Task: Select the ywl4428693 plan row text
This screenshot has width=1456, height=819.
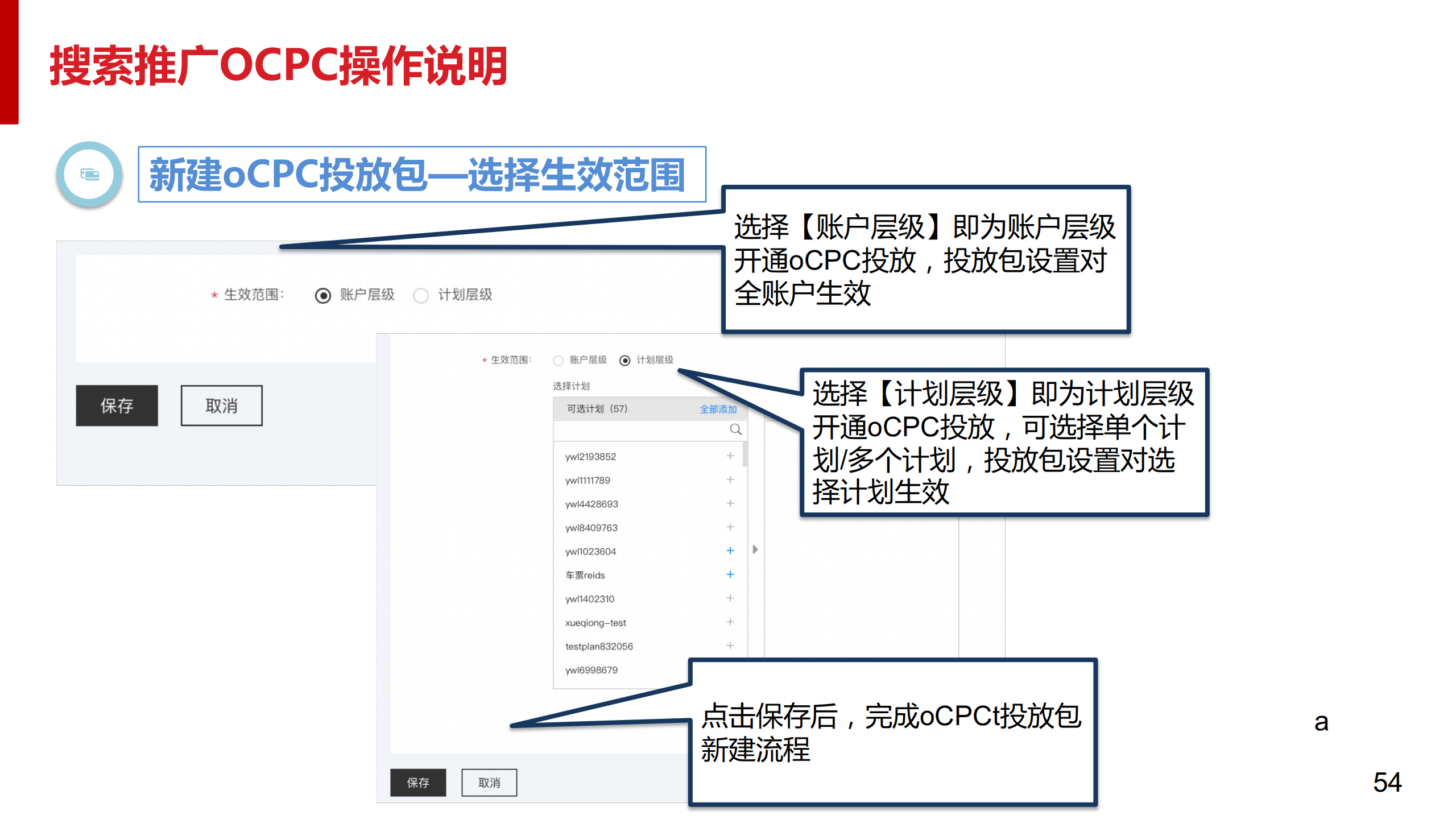Action: (x=591, y=504)
